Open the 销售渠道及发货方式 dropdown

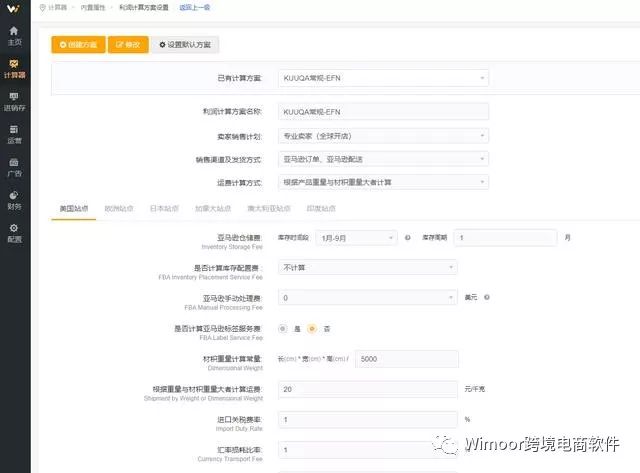click(383, 159)
